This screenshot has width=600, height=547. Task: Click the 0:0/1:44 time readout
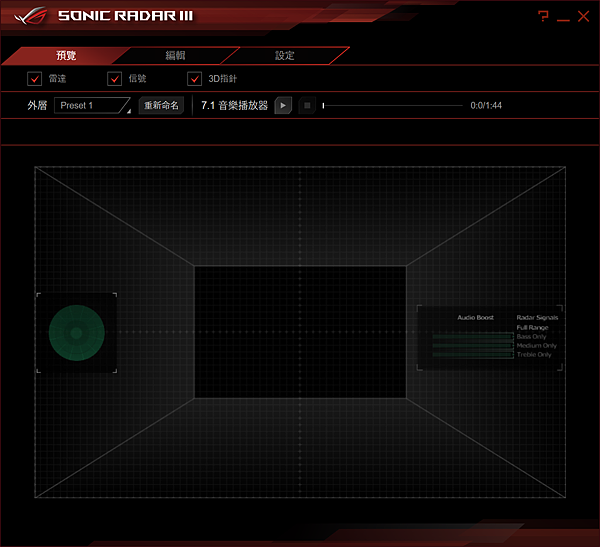click(x=486, y=106)
